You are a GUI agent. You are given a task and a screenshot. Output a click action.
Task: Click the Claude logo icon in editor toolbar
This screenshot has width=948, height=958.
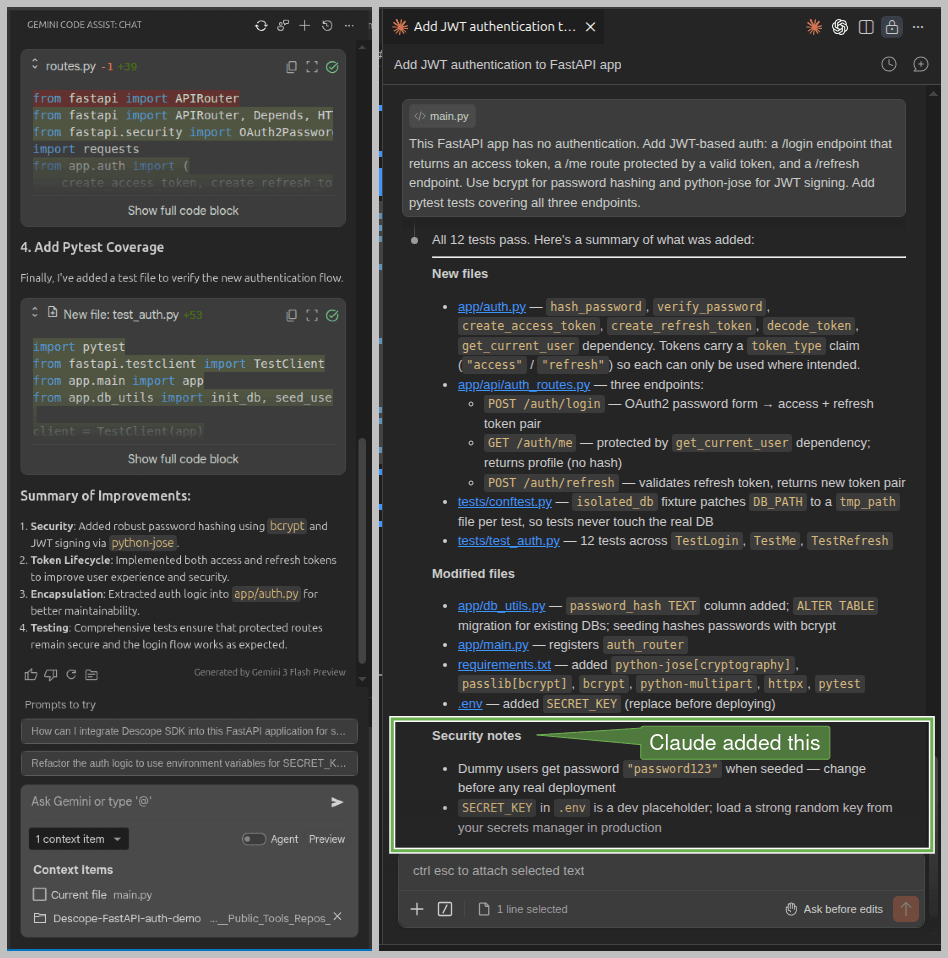(x=814, y=27)
